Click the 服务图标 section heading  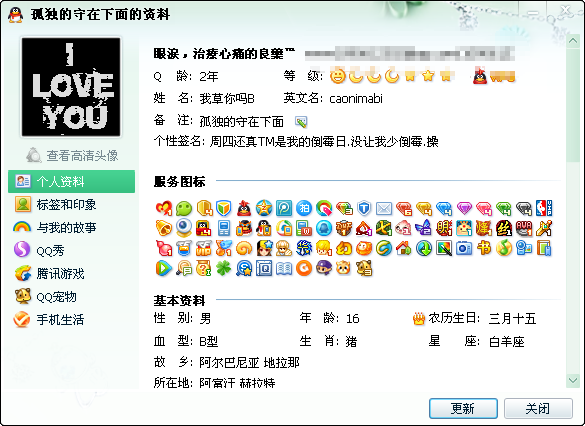(179, 182)
